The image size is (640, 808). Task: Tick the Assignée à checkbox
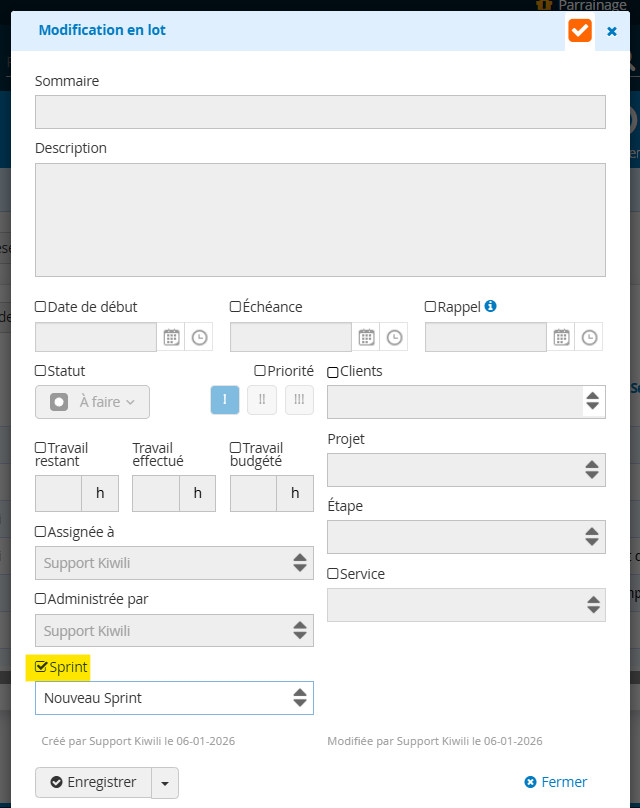(x=41, y=532)
